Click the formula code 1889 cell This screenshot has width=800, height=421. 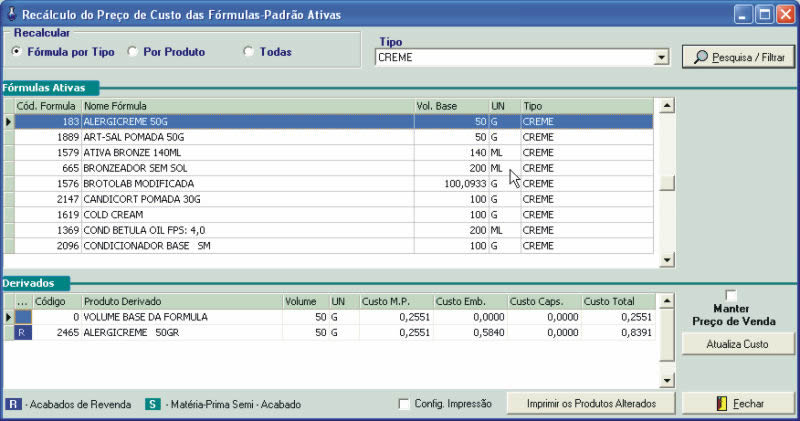tap(47, 137)
